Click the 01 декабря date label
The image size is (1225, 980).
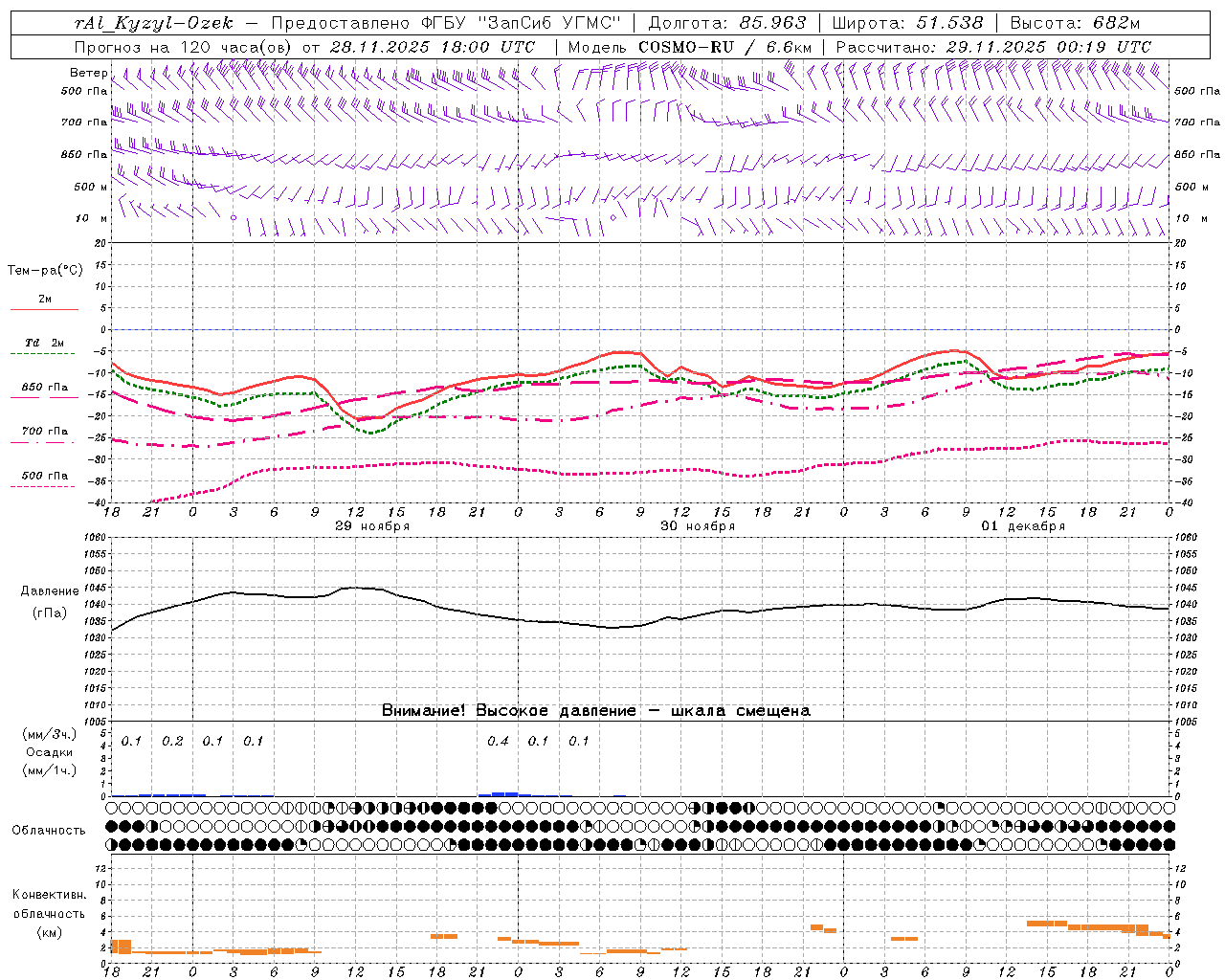coord(1023,526)
